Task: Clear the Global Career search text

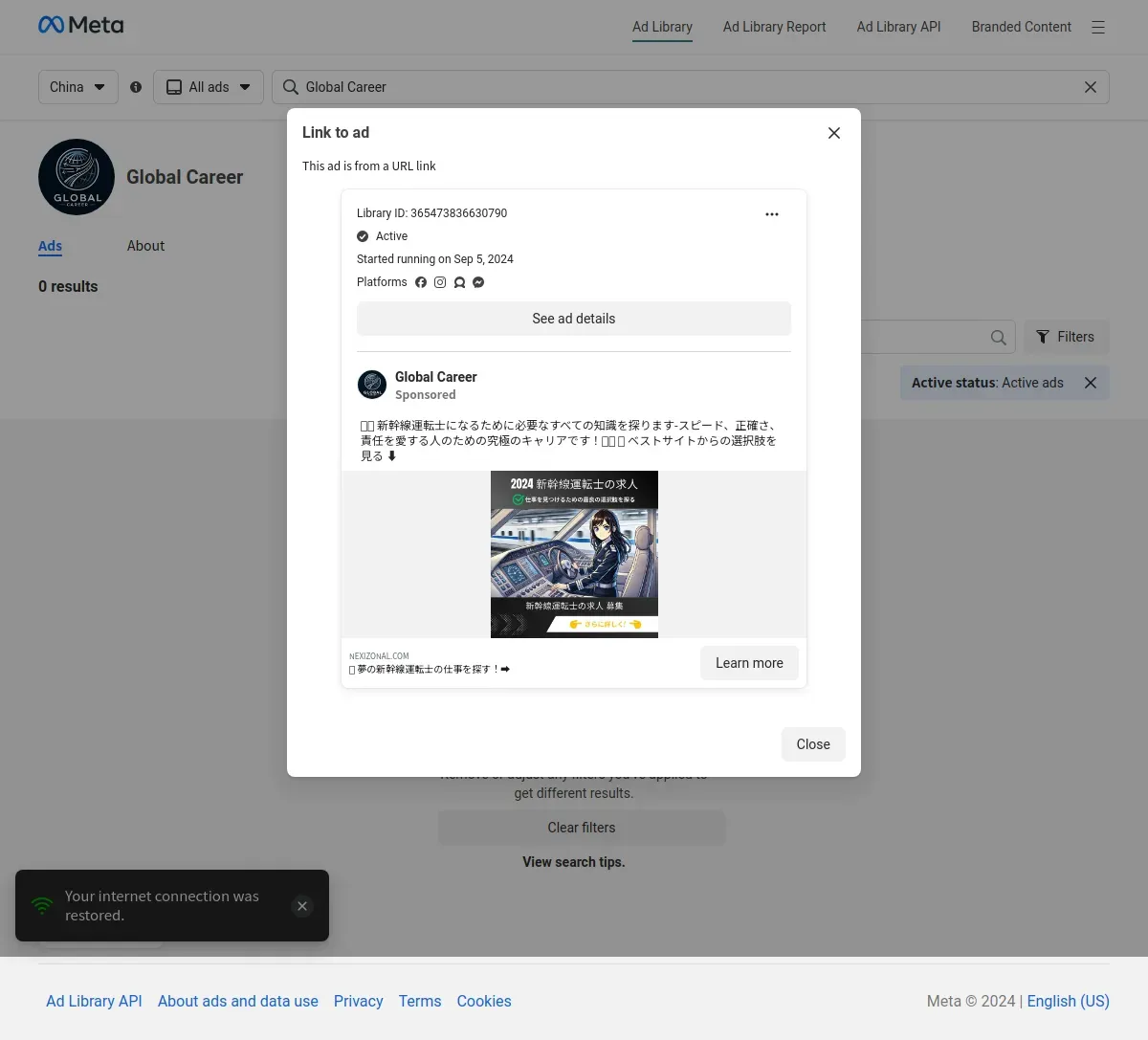Action: 1090,87
